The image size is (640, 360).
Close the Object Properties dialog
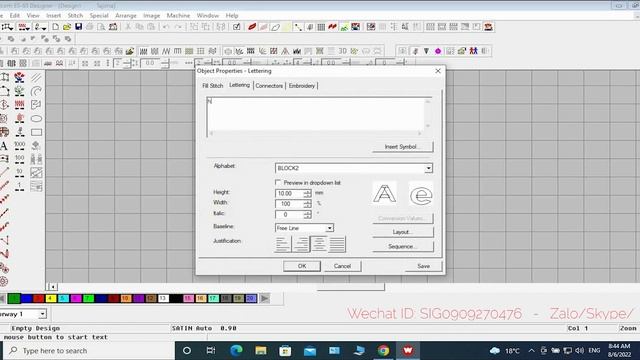438,71
